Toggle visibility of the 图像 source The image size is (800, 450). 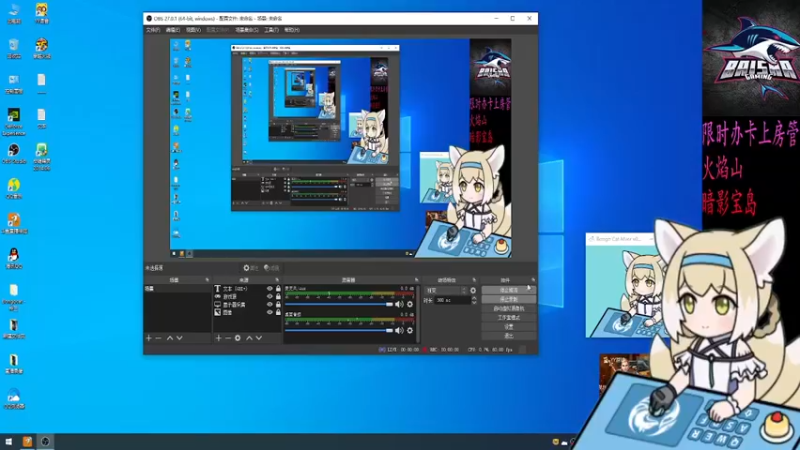(x=269, y=312)
